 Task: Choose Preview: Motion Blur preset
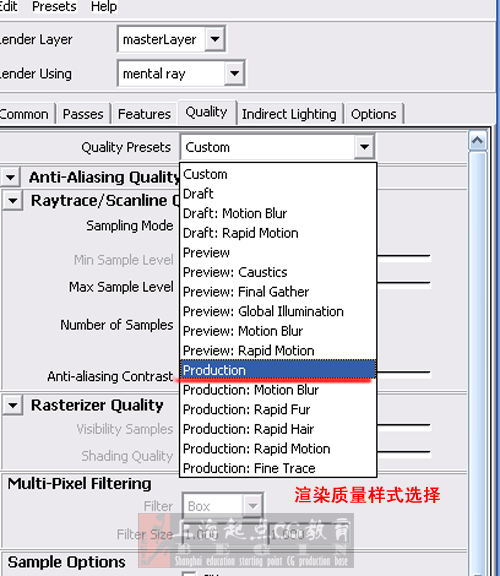point(278,331)
